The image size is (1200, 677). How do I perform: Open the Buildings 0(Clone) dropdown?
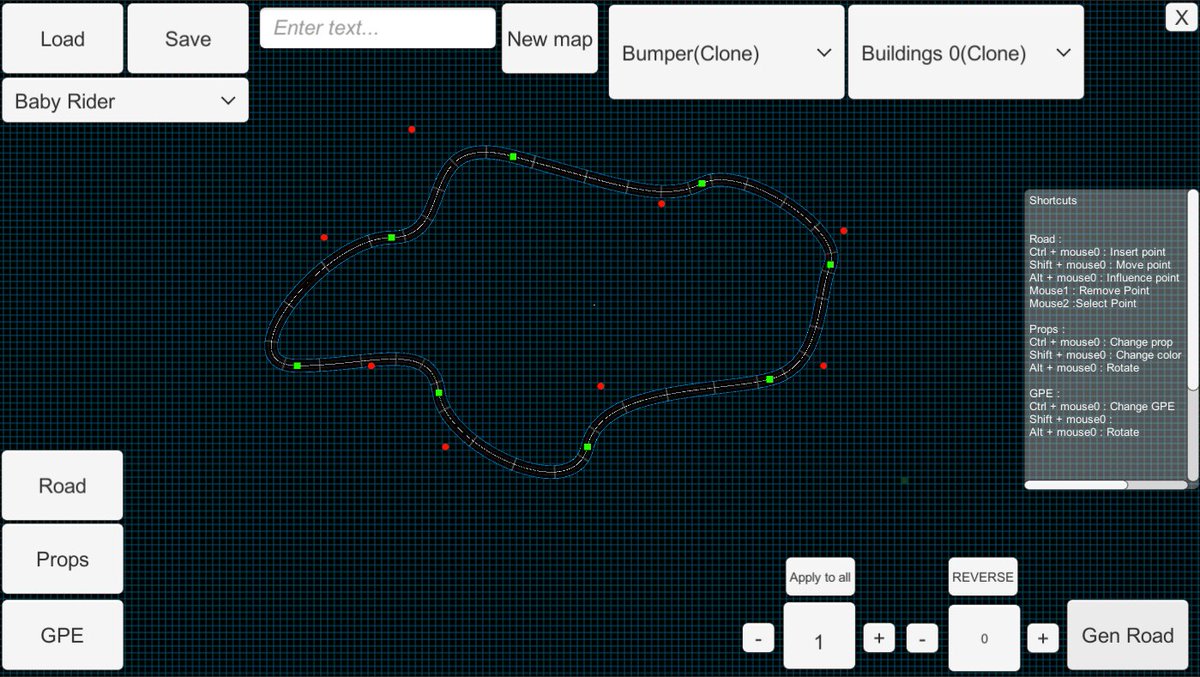(966, 52)
